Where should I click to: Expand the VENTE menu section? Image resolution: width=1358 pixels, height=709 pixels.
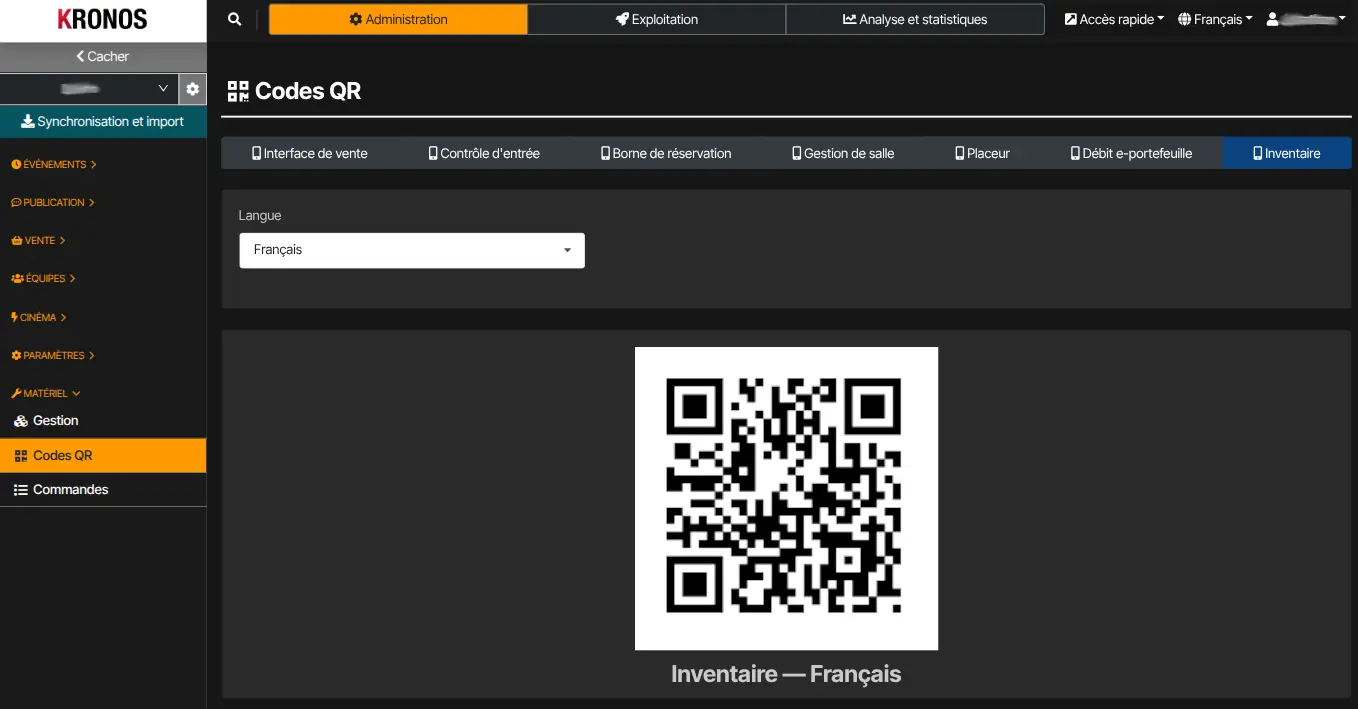coord(38,241)
